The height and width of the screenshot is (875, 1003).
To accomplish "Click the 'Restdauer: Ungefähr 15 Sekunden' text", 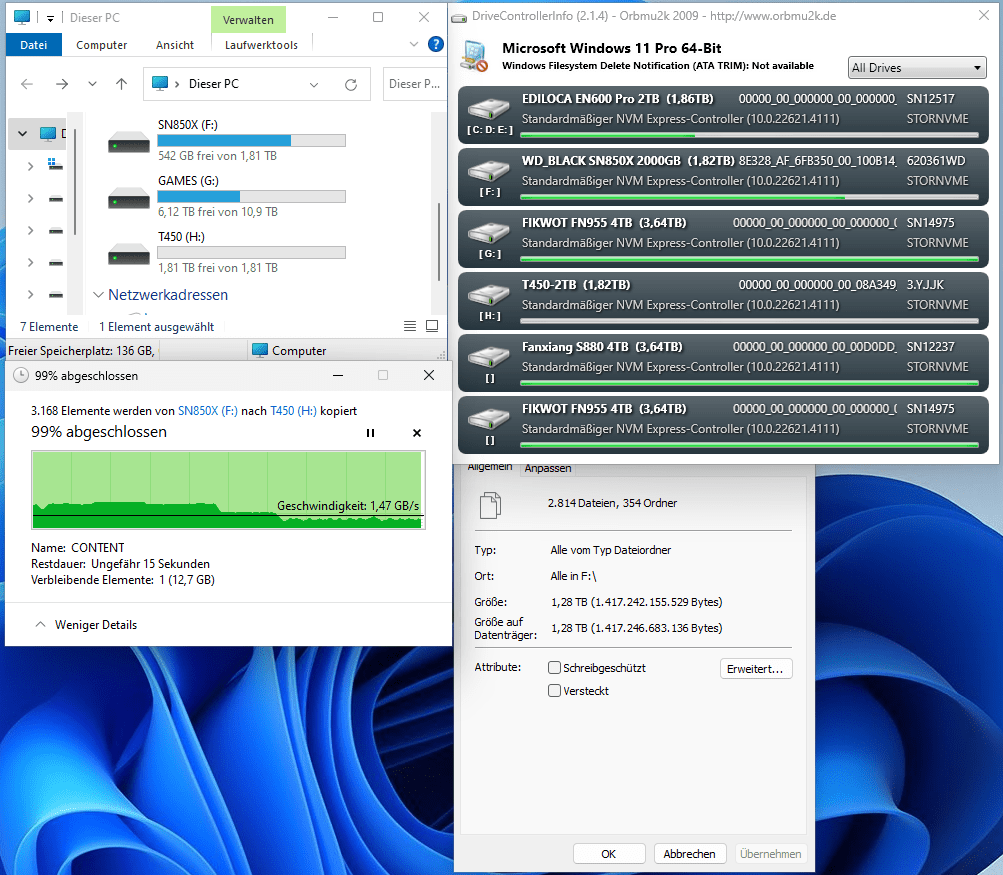I will 120,564.
